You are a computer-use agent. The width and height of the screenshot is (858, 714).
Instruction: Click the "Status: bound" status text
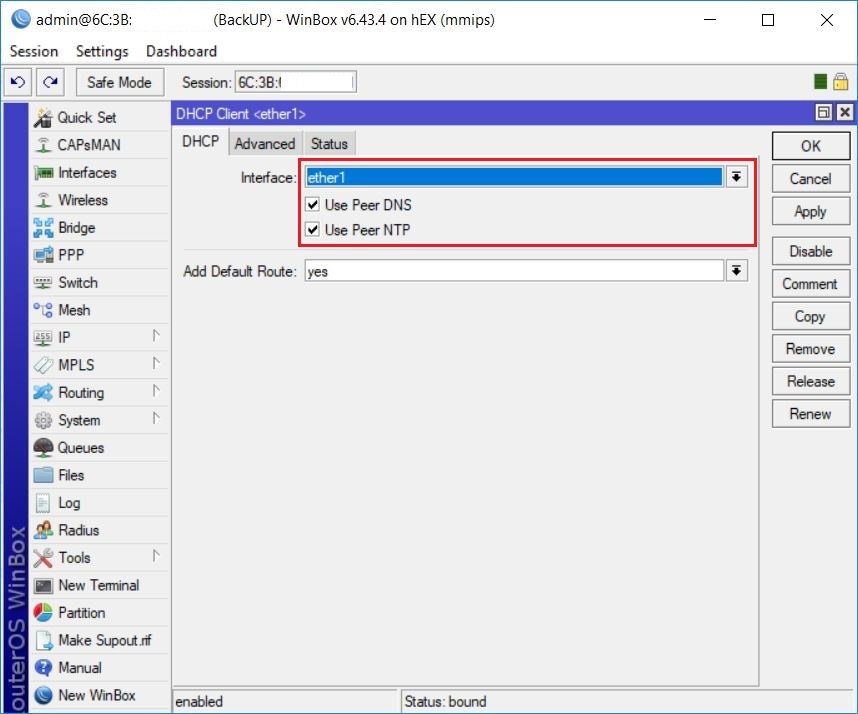click(445, 701)
